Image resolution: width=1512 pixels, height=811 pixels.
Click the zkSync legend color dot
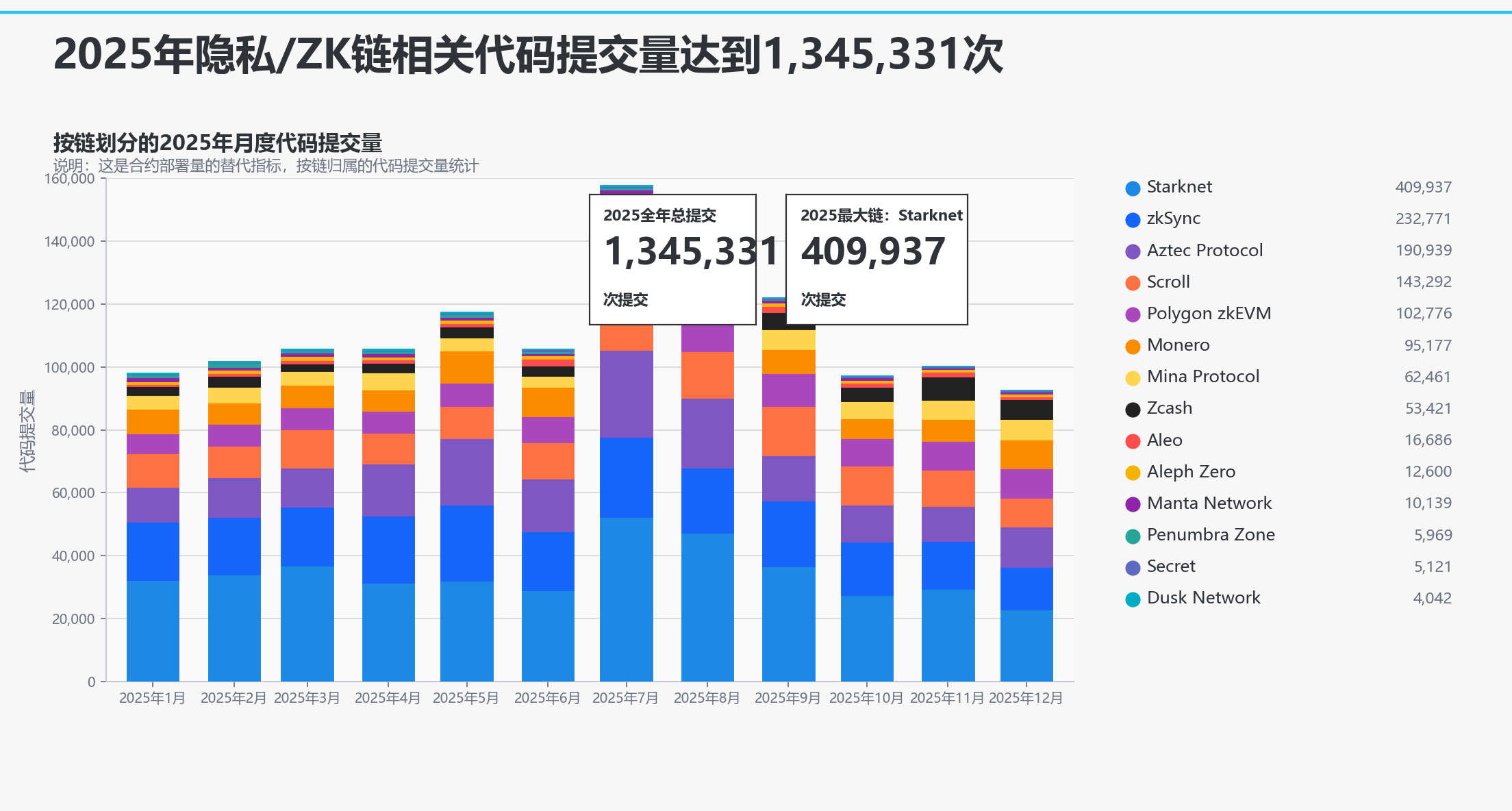(1133, 220)
